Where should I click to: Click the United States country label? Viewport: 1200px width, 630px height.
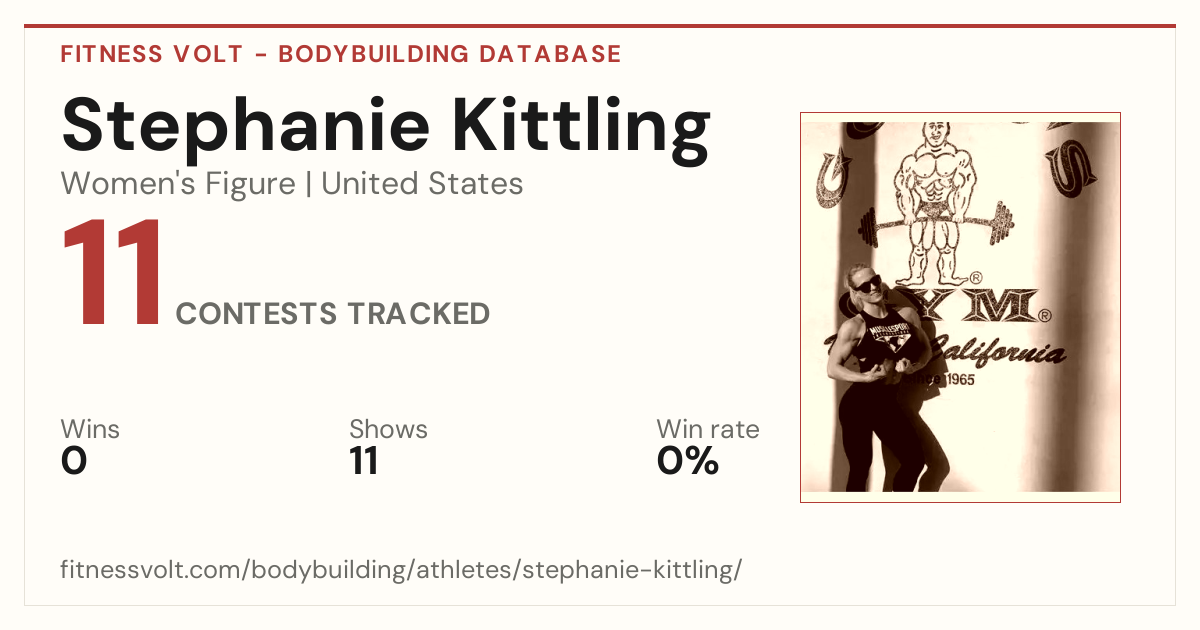pyautogui.click(x=422, y=184)
